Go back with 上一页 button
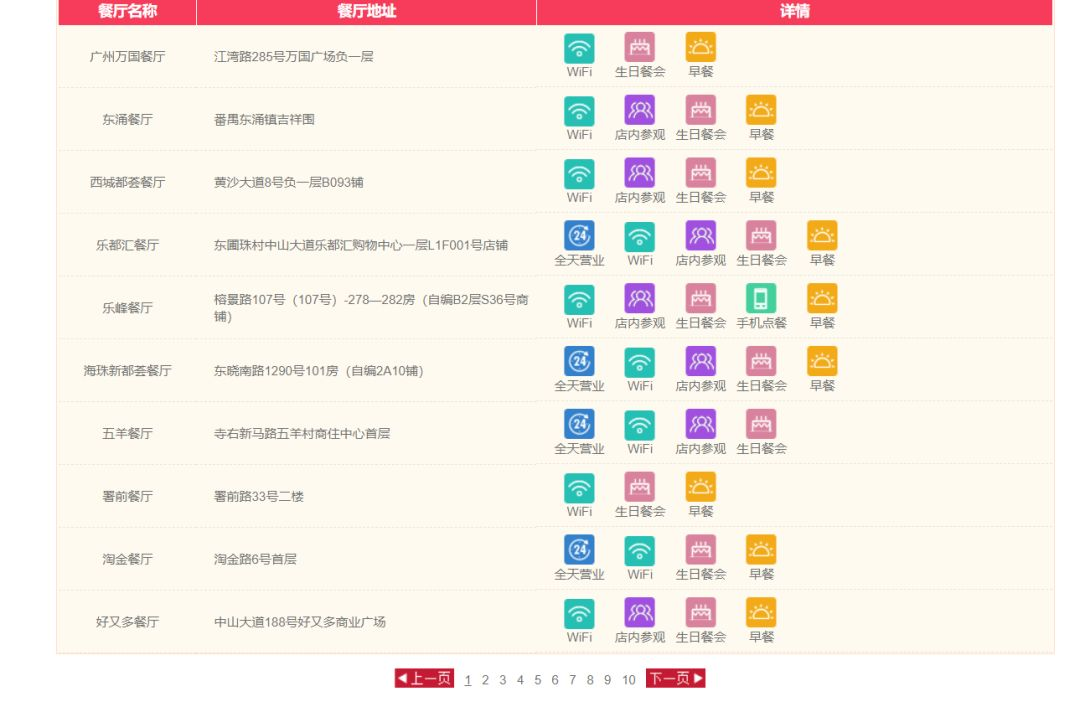Image resolution: width=1080 pixels, height=712 pixels. tap(424, 678)
